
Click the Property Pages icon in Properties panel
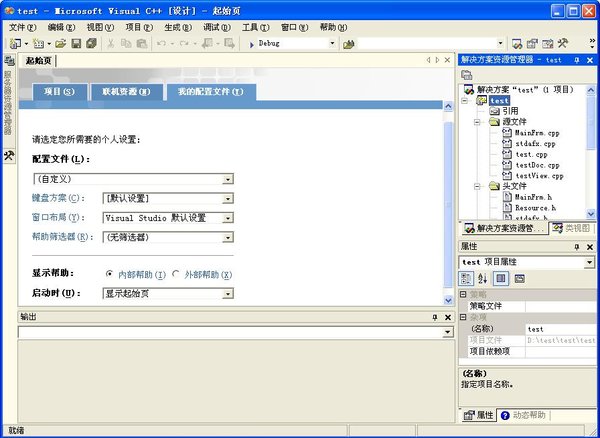(x=519, y=278)
